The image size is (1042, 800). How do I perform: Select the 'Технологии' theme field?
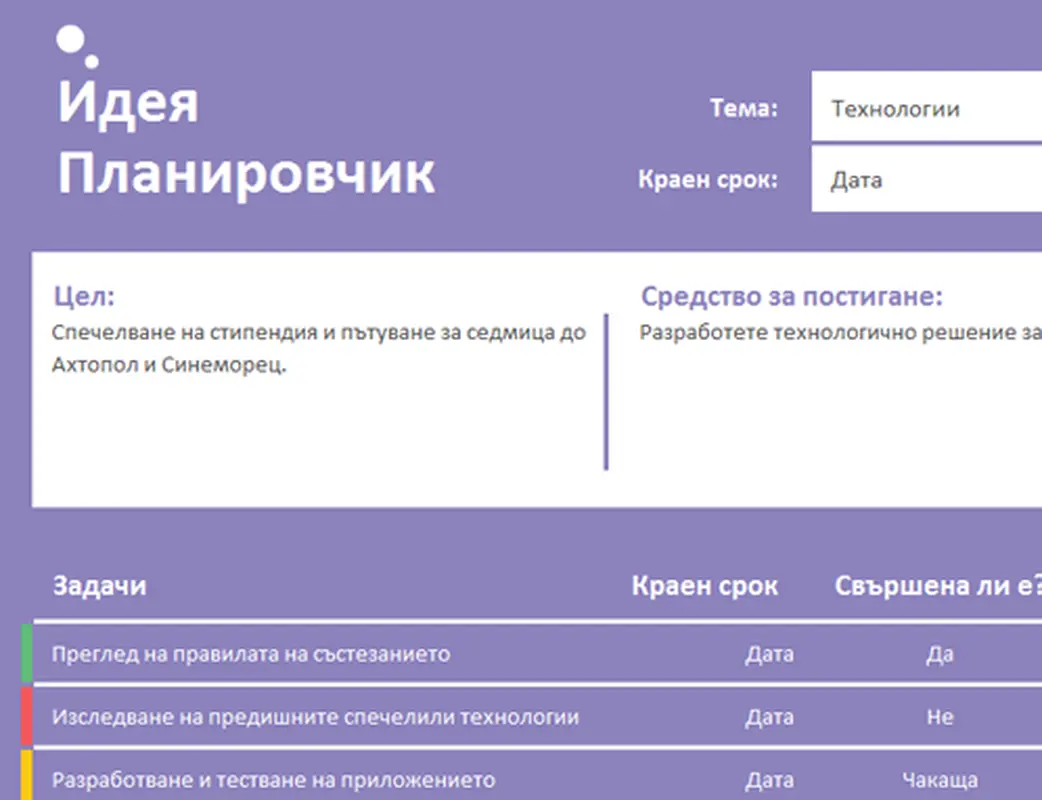(x=926, y=107)
